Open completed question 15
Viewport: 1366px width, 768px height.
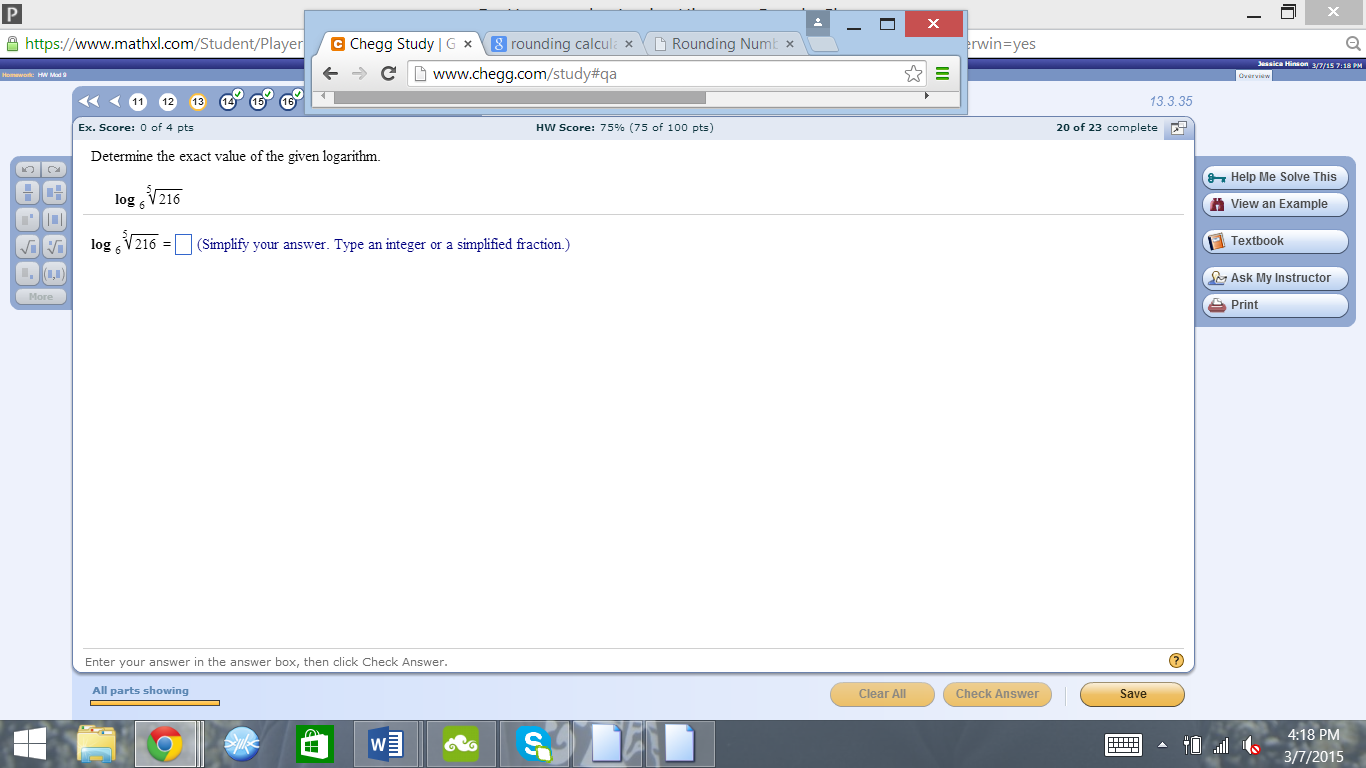point(258,101)
